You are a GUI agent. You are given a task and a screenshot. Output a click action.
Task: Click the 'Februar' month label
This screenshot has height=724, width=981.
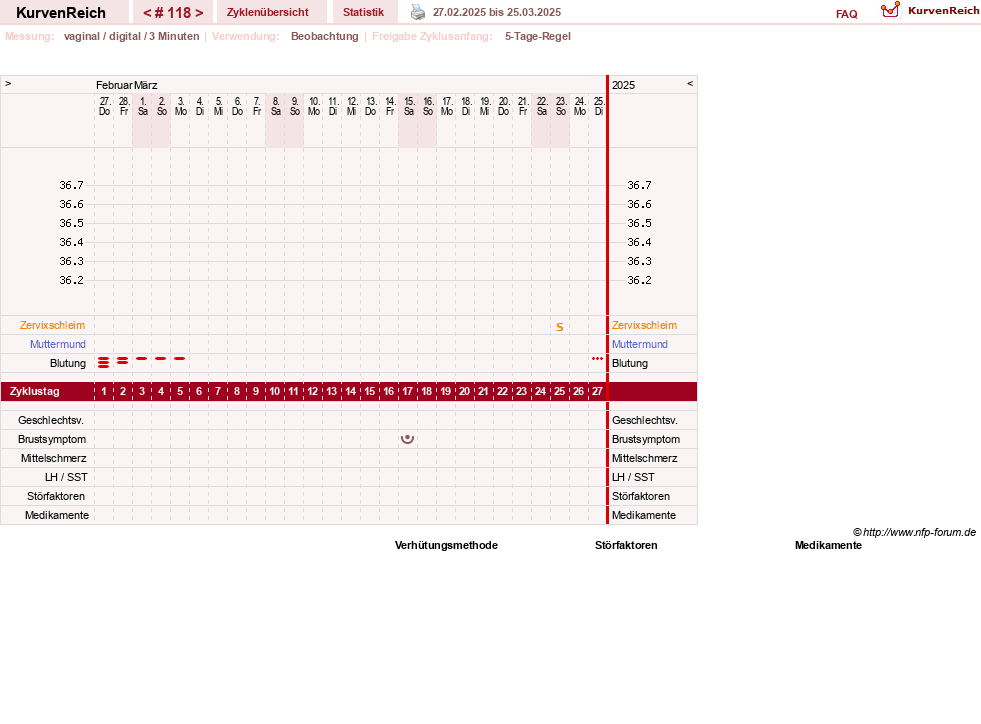(114, 85)
